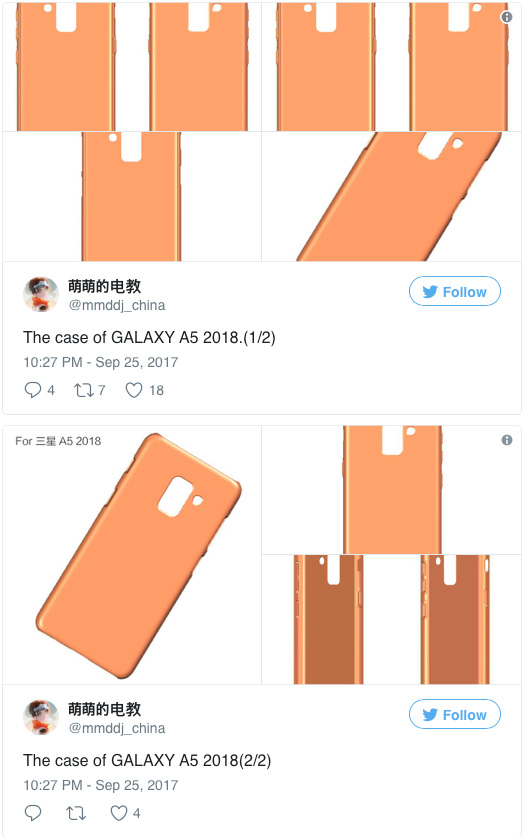Open @mmddj_china handle in second tweet
The image size is (525, 837).
point(117,728)
